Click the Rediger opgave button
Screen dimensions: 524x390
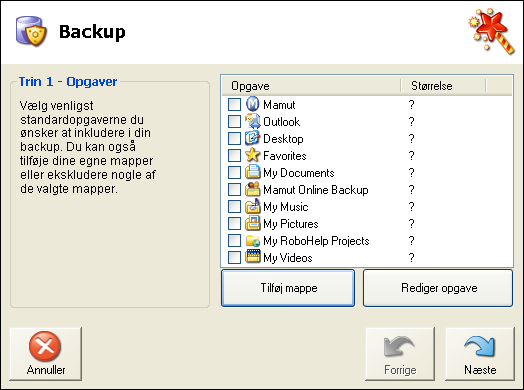pos(438,288)
